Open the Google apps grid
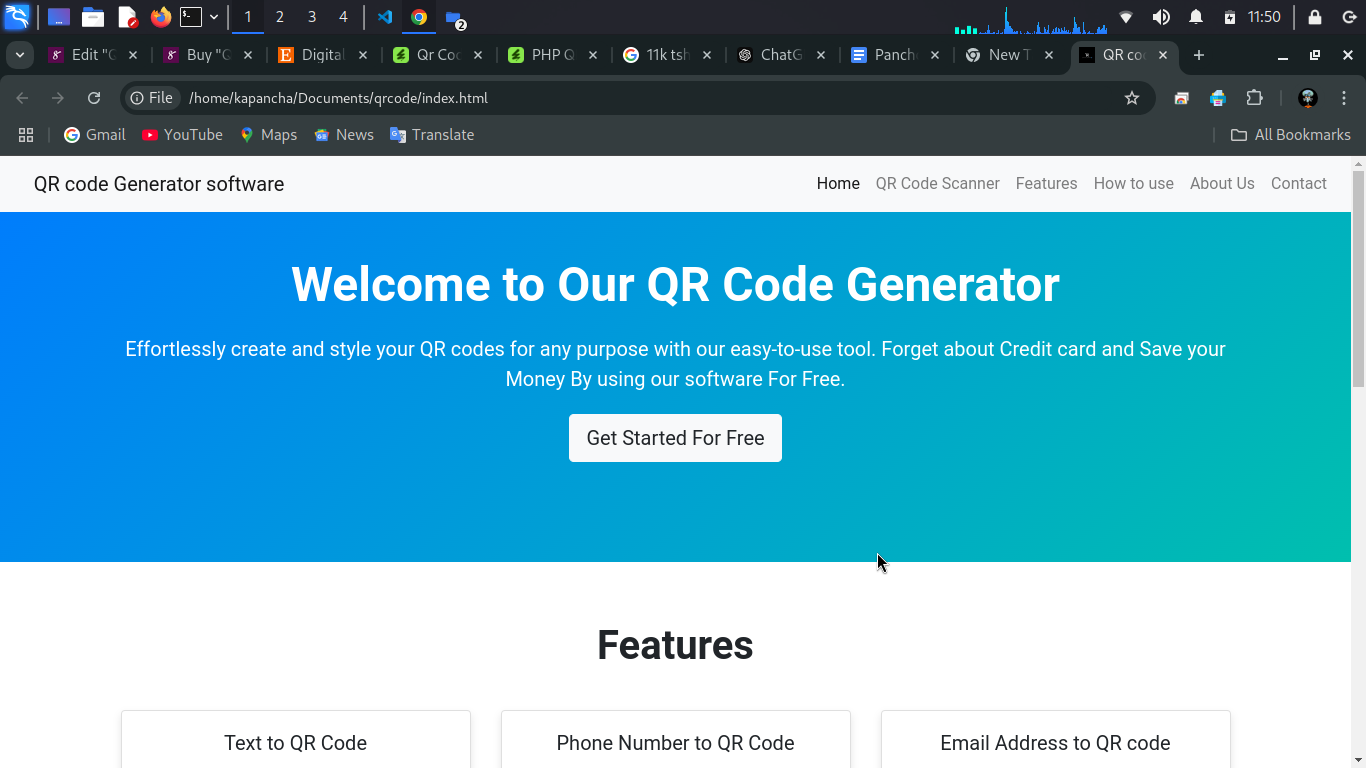 pos(26,134)
